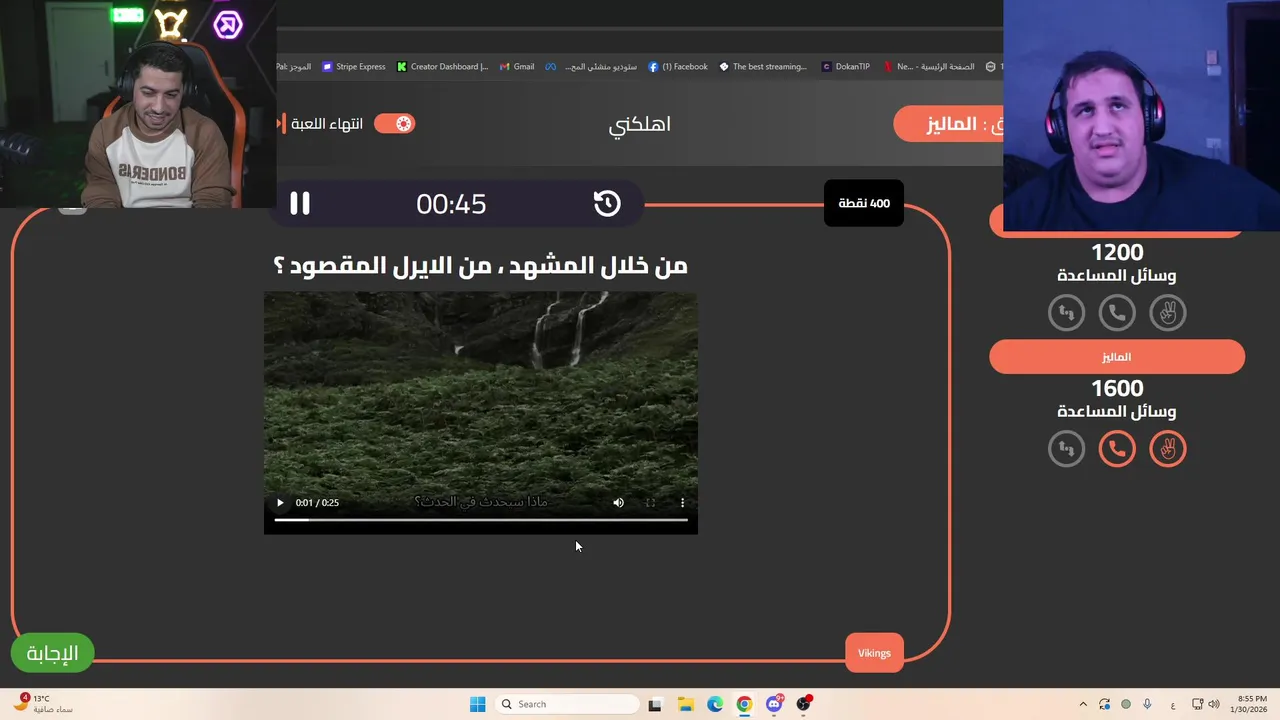Click the 1600 team score
This screenshot has width=1280, height=720.
coord(1117,388)
